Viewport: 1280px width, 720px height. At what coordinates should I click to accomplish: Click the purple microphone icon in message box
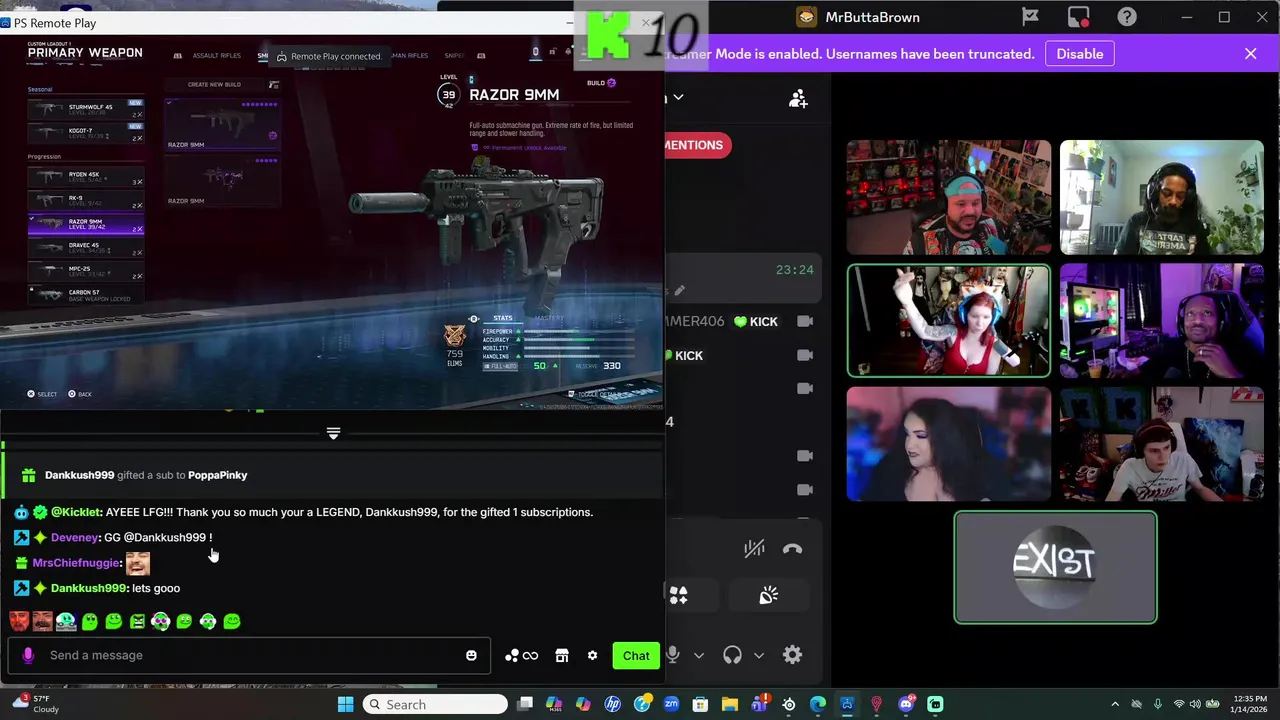click(28, 655)
